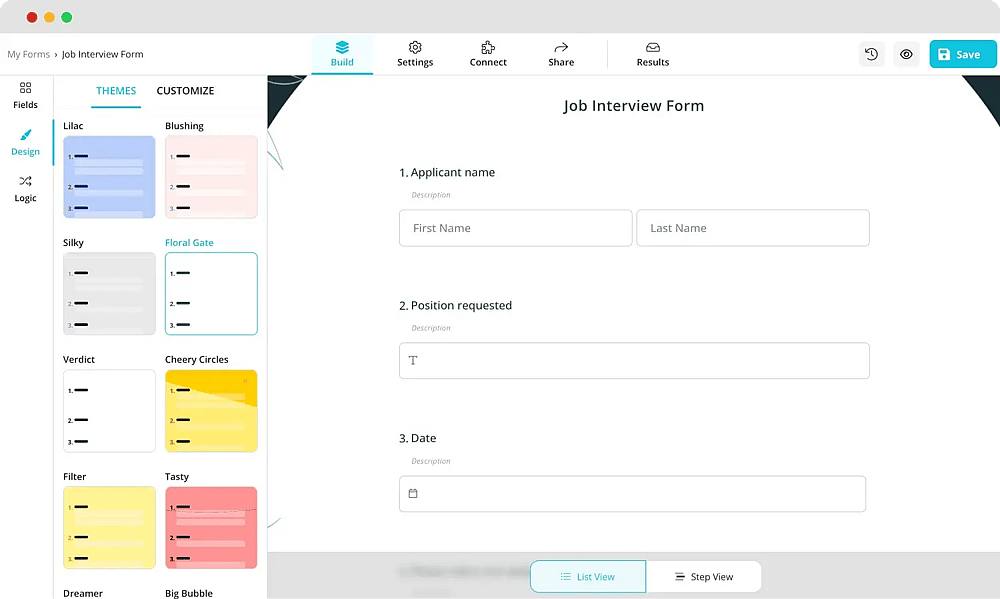Apply the Lilac theme thumbnail
The height and width of the screenshot is (599, 1000).
pyautogui.click(x=109, y=177)
